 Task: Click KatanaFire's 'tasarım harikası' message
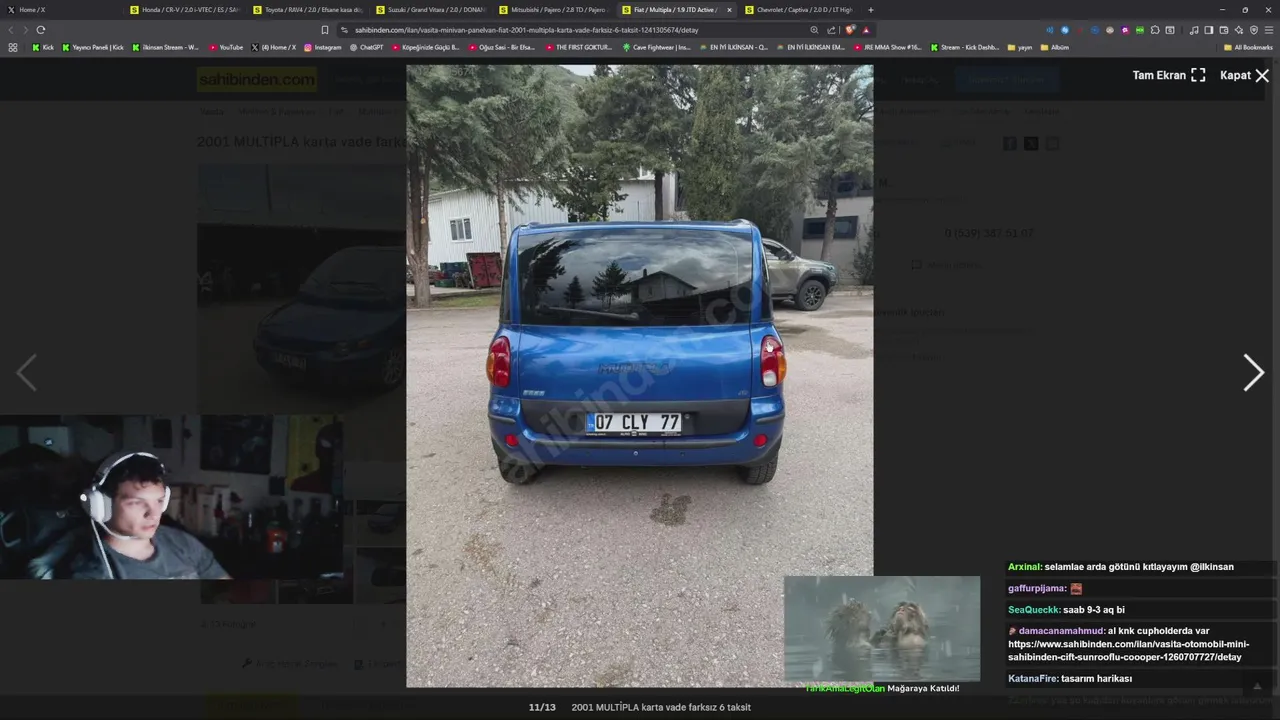[1070, 678]
